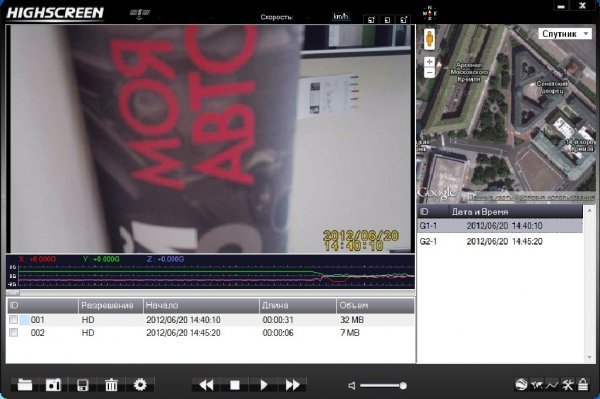Tick the checkbox for file 001

coord(13,319)
